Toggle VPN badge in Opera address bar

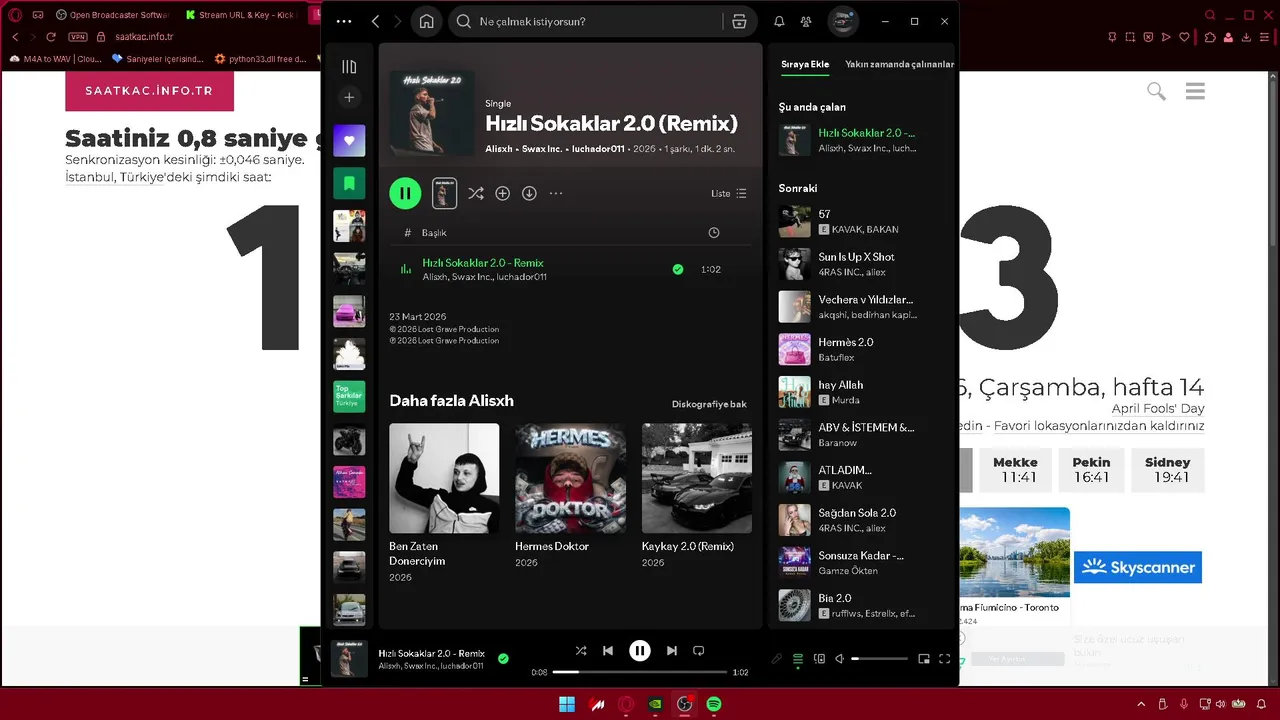[78, 37]
